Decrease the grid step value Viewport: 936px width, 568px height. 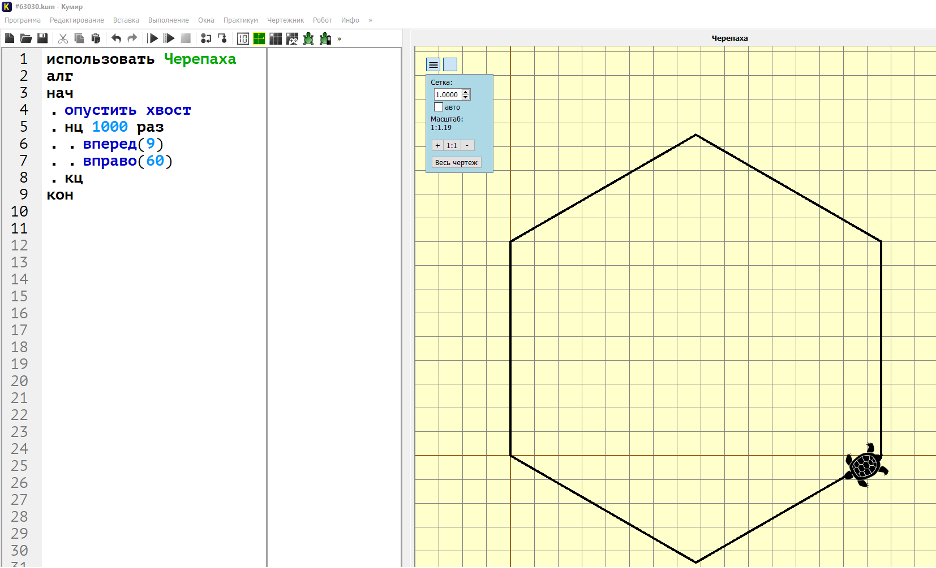tap(466, 97)
